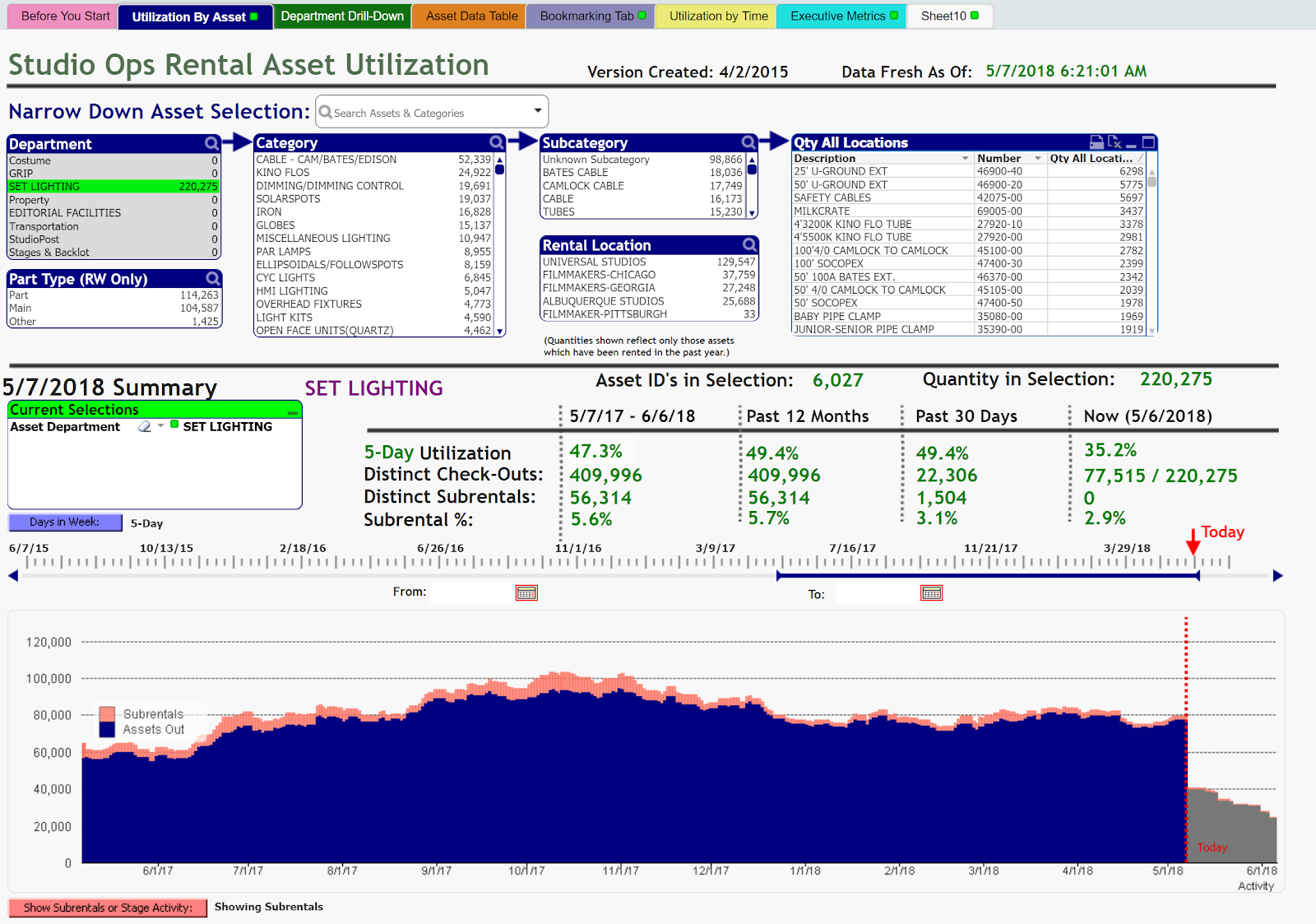Viewport: 1316px width, 924px height.
Task: Clear the Asset Department selection eraser
Action: pos(145,426)
